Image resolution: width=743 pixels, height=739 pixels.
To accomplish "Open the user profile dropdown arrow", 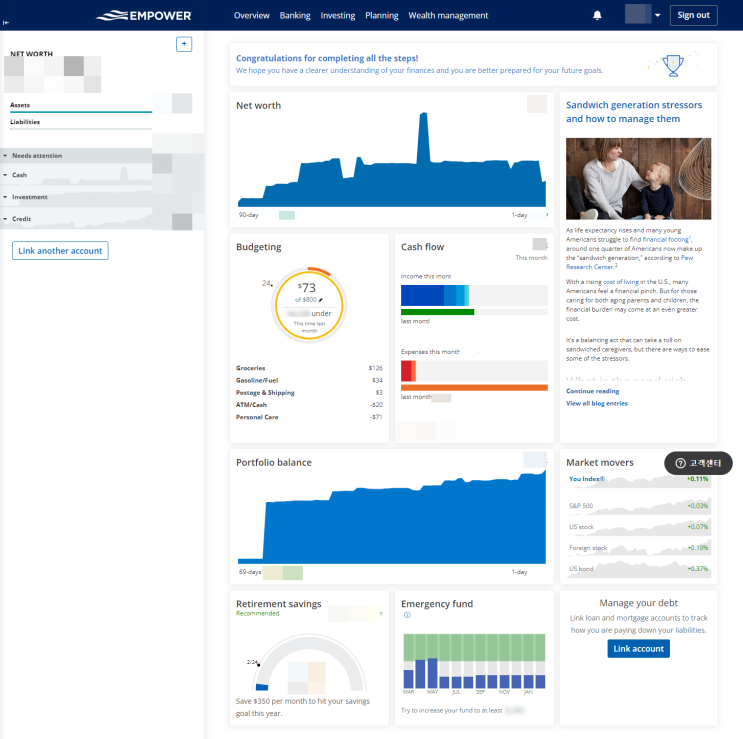I will pos(657,15).
